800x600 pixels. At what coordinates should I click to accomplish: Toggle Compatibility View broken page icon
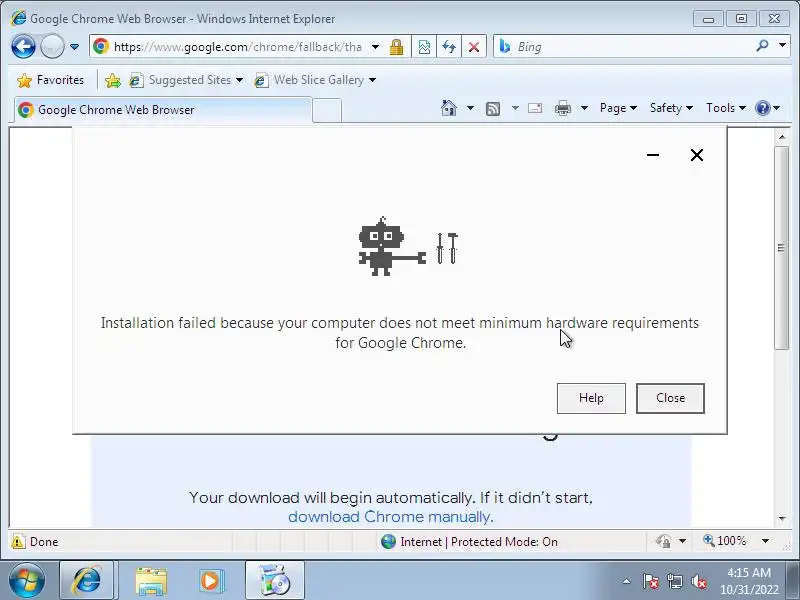click(424, 47)
